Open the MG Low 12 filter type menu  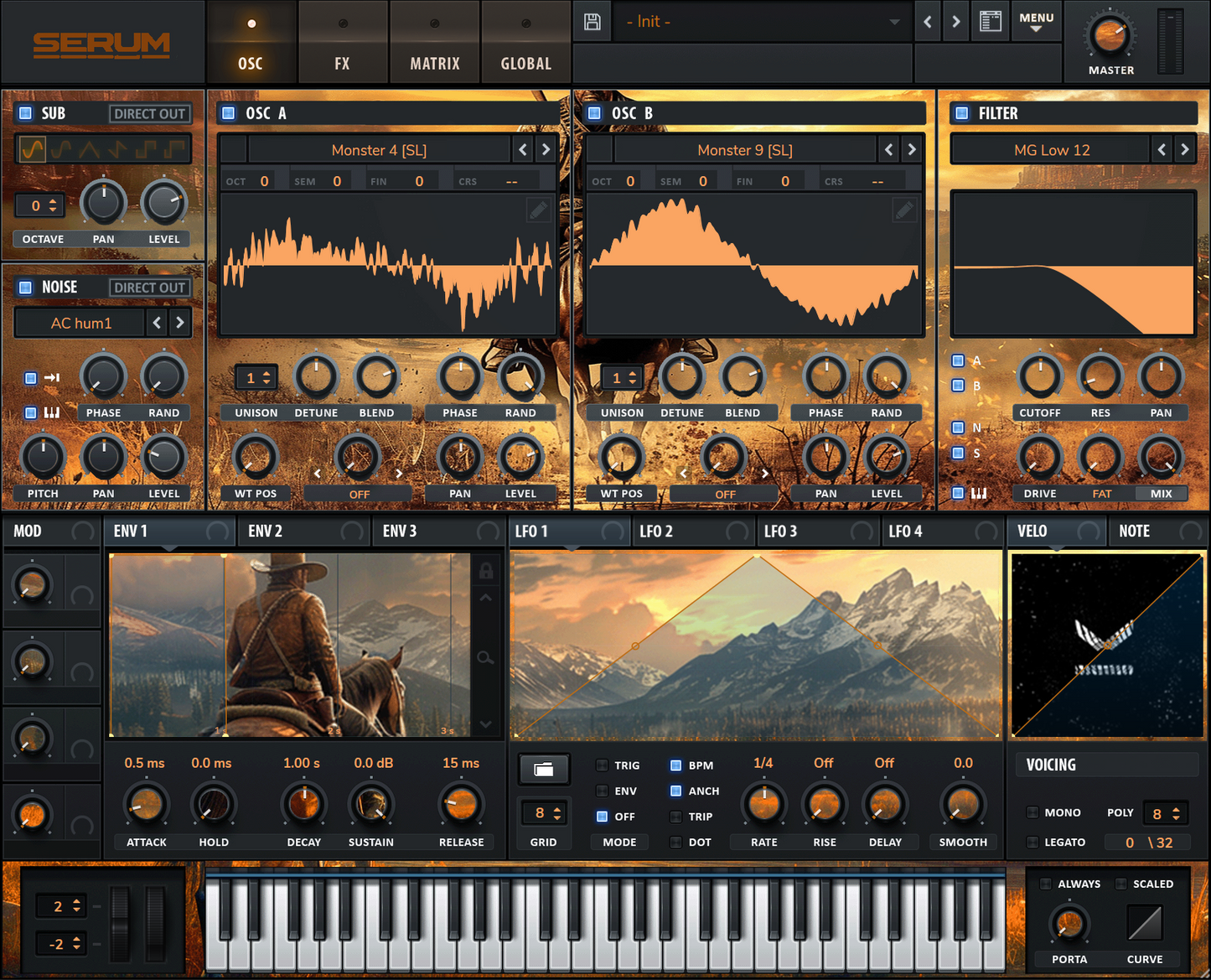(1052, 150)
